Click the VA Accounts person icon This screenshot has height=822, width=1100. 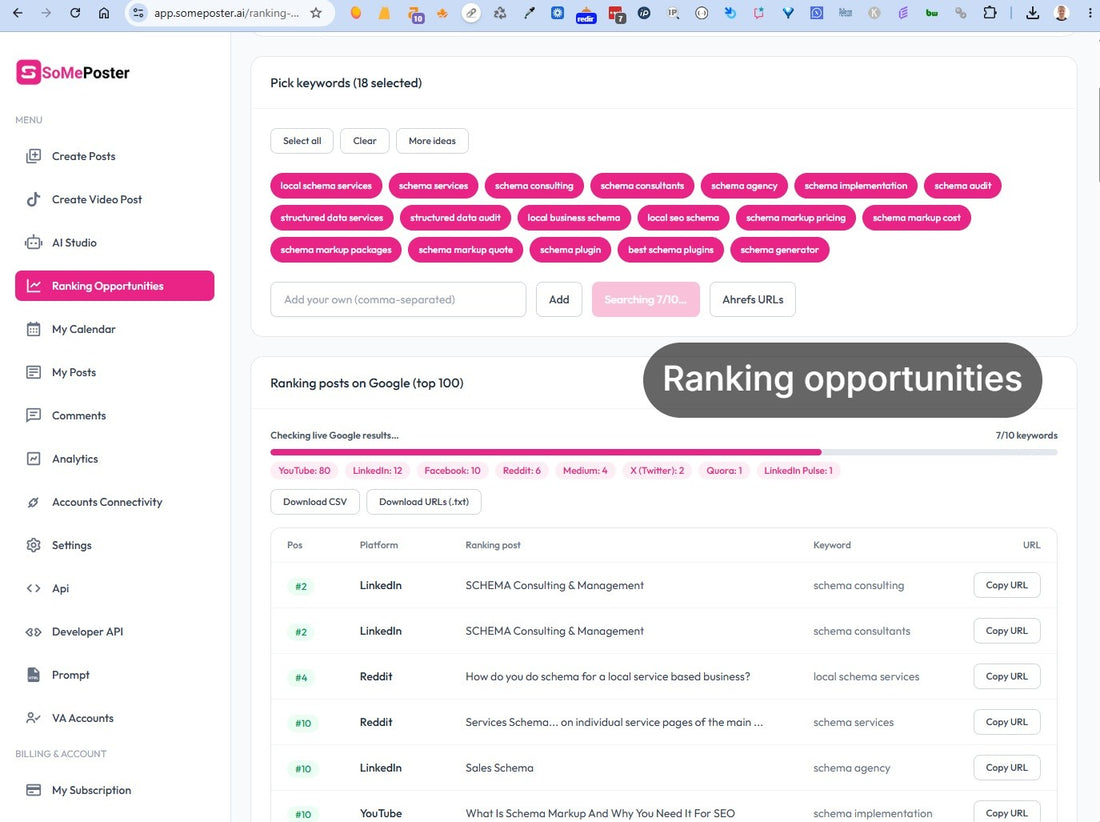(x=33, y=718)
